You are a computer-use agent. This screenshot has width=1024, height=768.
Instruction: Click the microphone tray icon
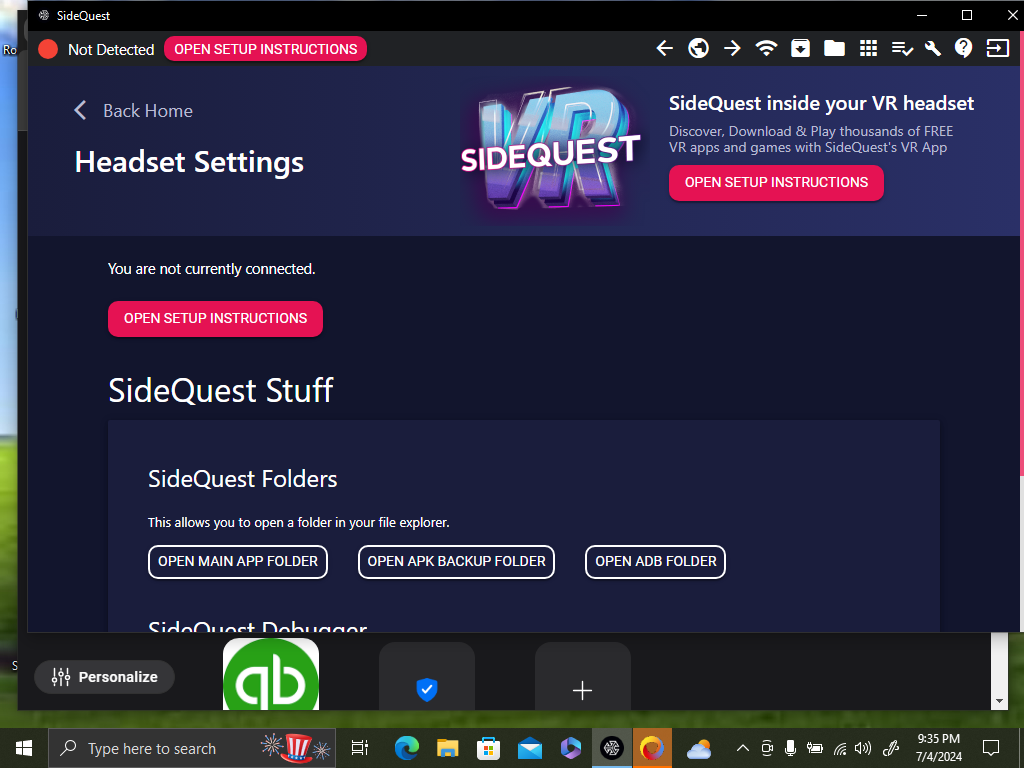pos(790,748)
